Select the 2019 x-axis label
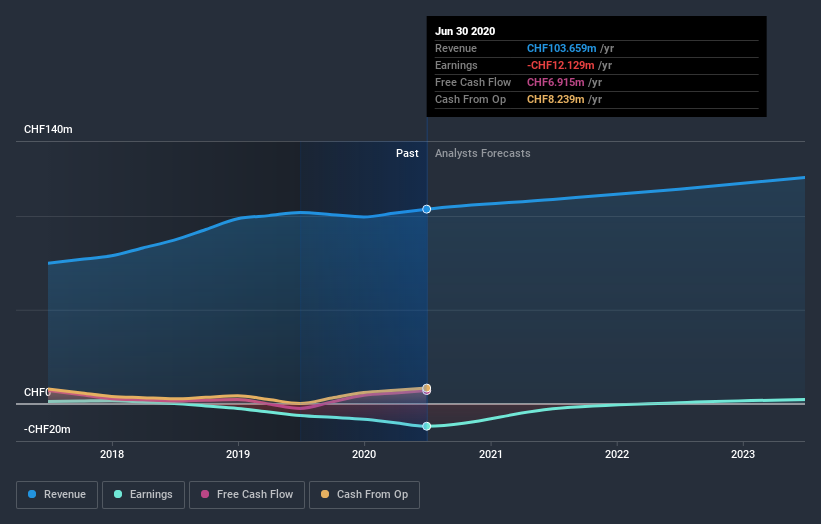Viewport: 821px width, 524px height. 238,454
